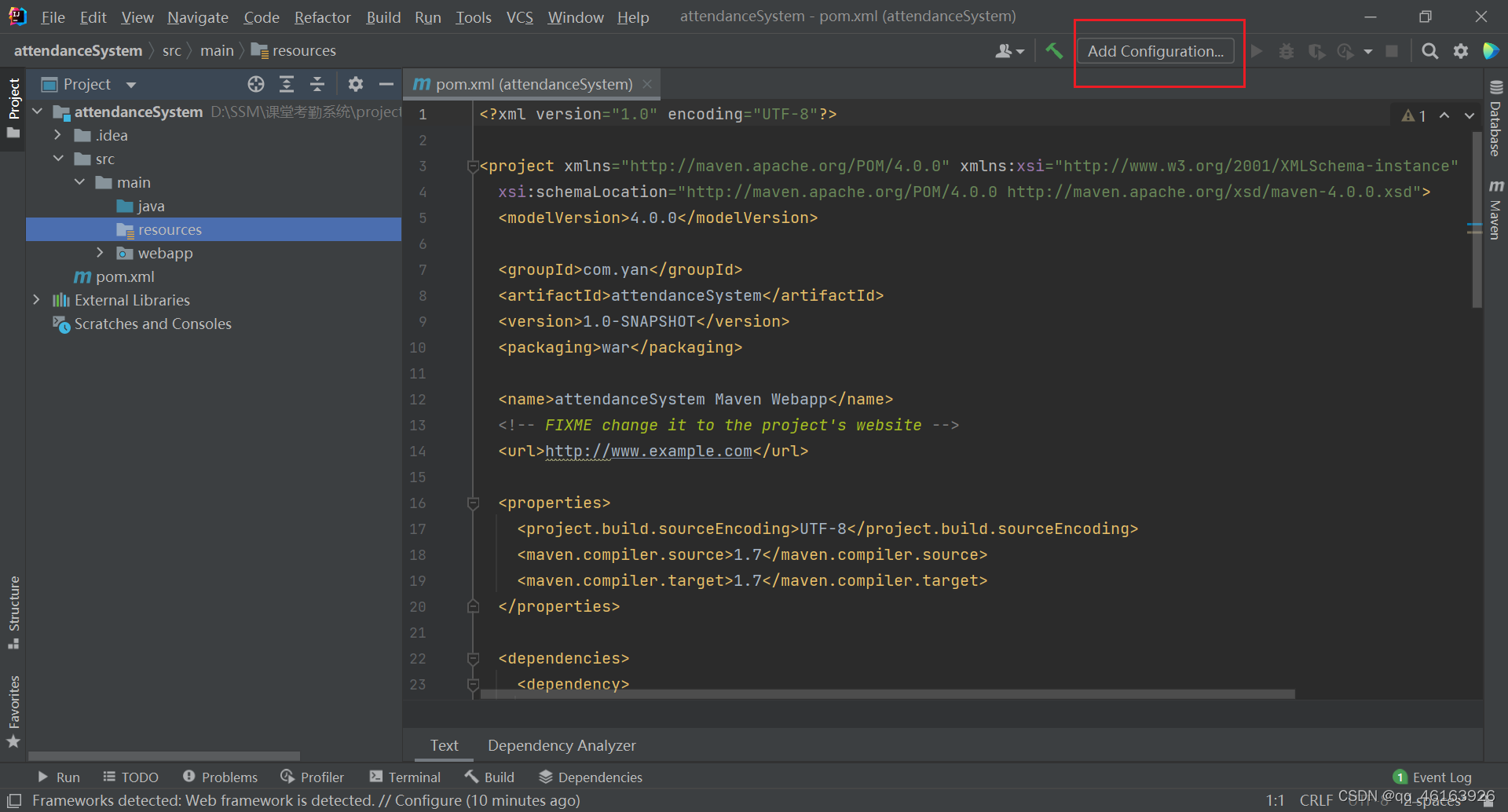This screenshot has height=812, width=1508.
Task: Open the TODO tool window
Action: tap(130, 777)
